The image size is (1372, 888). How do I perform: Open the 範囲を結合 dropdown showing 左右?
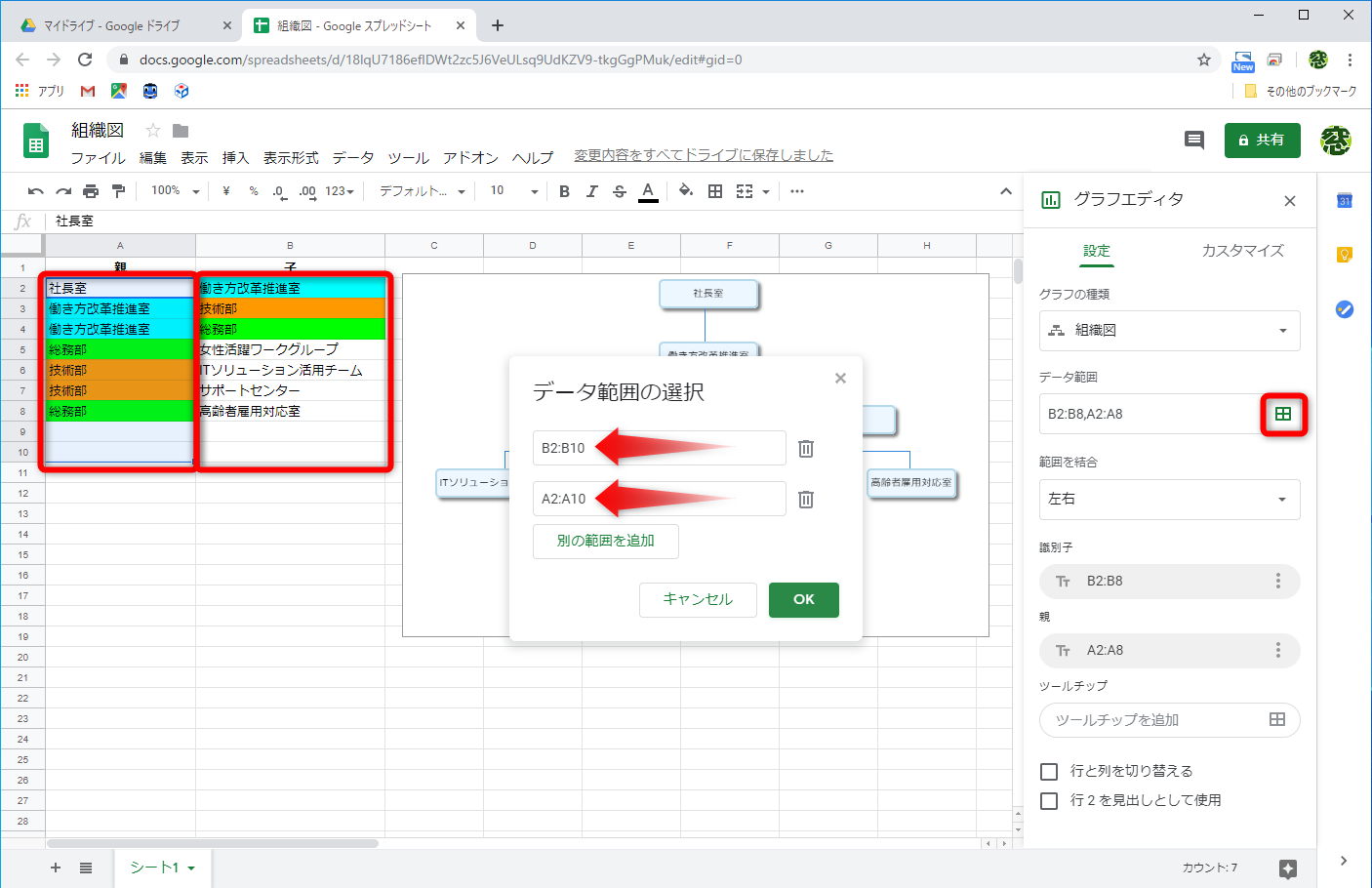click(1169, 500)
